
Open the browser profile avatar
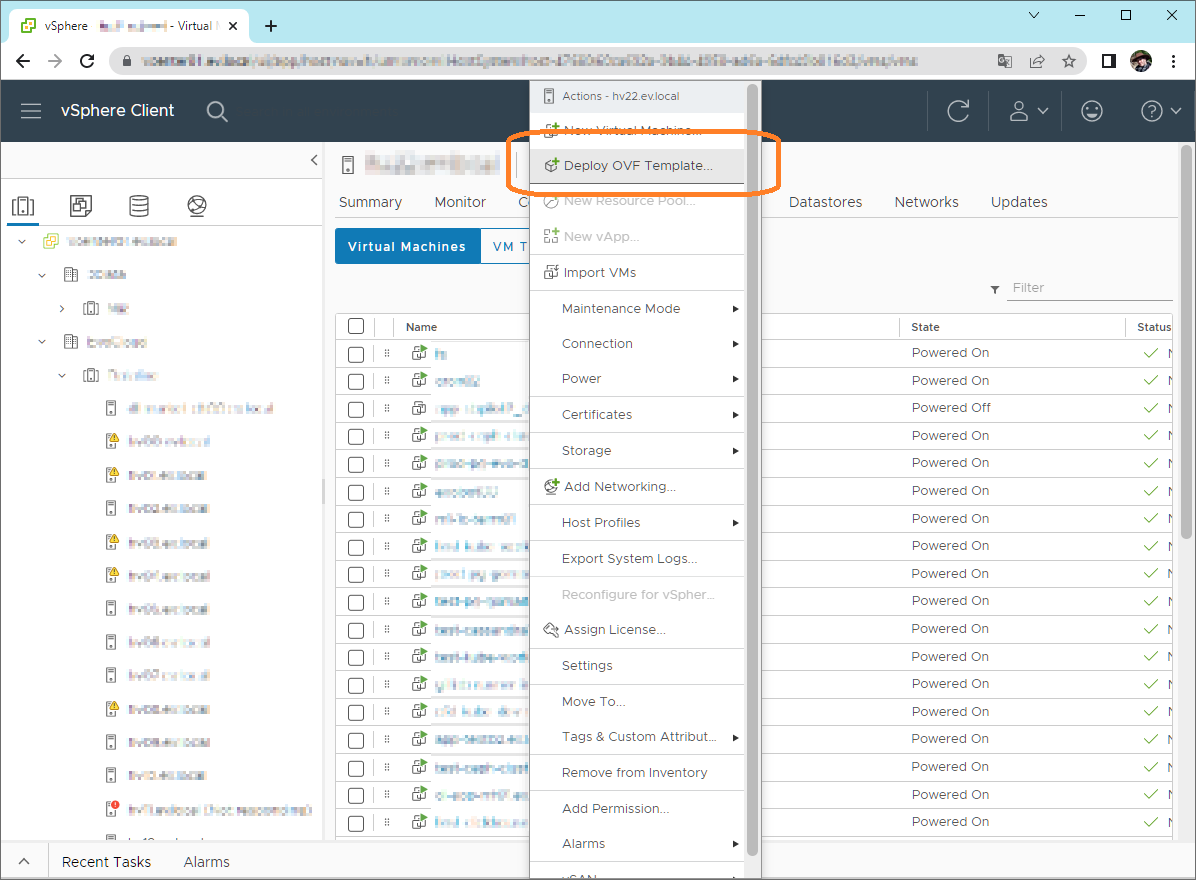[1141, 61]
